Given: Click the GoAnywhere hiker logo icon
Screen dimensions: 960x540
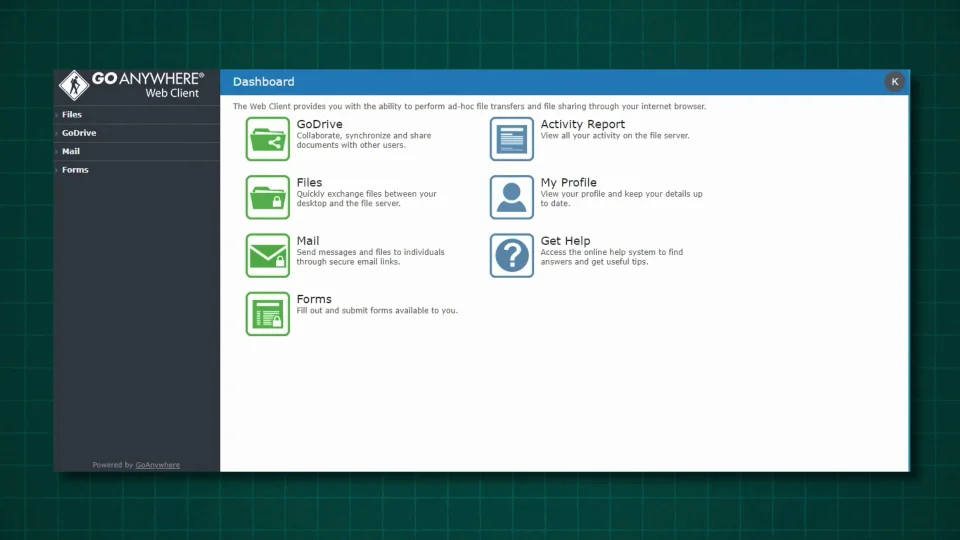Looking at the screenshot, I should (74, 84).
